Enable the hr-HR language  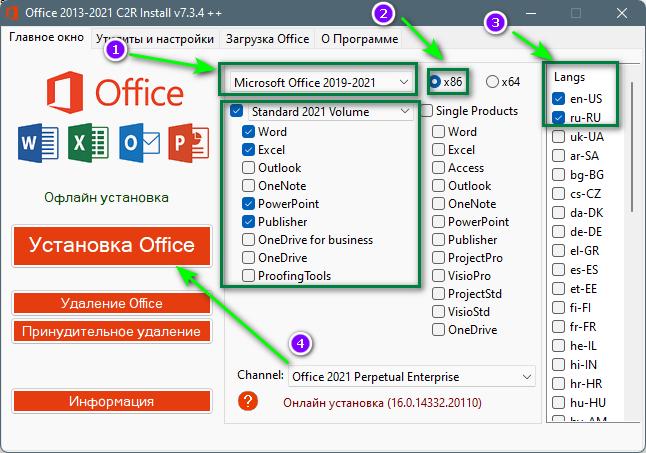coord(558,383)
